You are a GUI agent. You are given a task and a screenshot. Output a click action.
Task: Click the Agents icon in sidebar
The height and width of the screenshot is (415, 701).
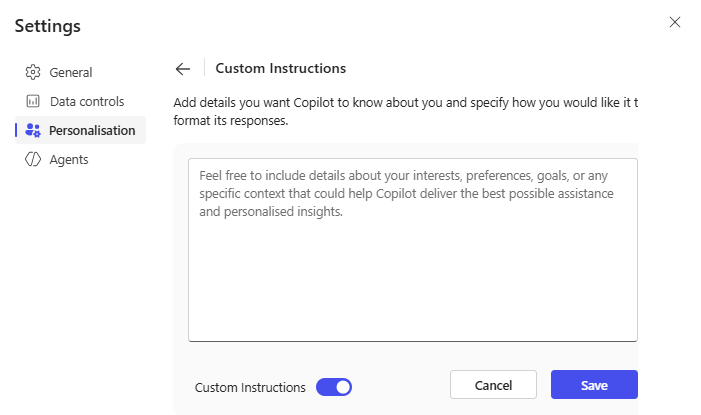[x=33, y=159]
